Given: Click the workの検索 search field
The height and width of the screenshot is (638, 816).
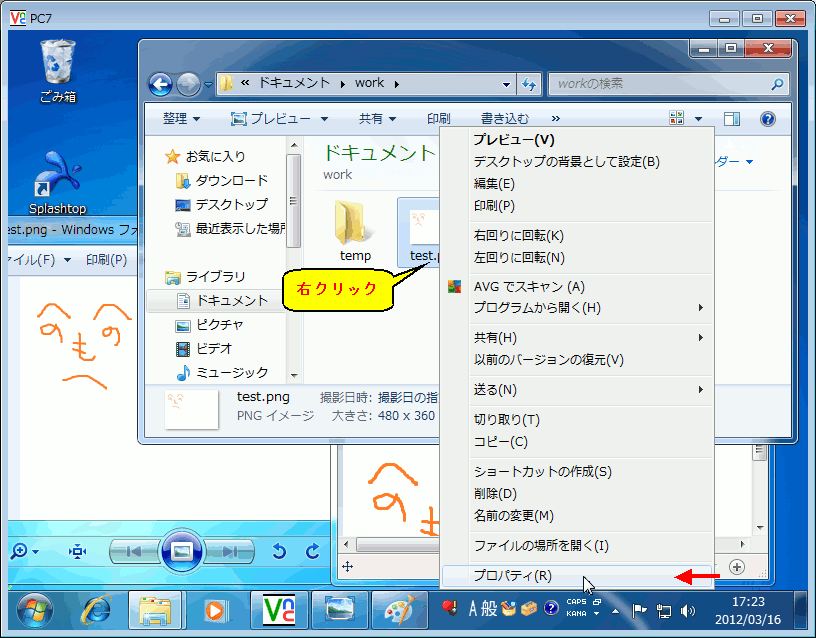Looking at the screenshot, I should (x=660, y=84).
